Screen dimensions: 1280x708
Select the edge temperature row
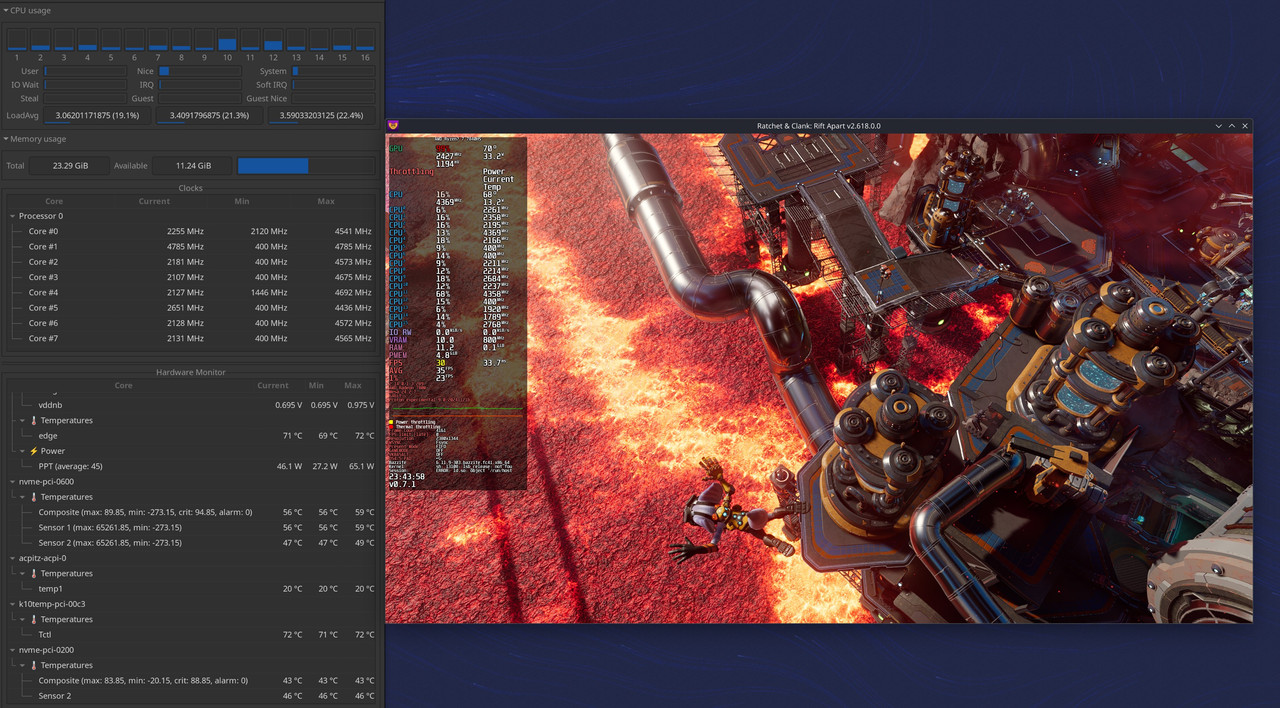click(192, 436)
